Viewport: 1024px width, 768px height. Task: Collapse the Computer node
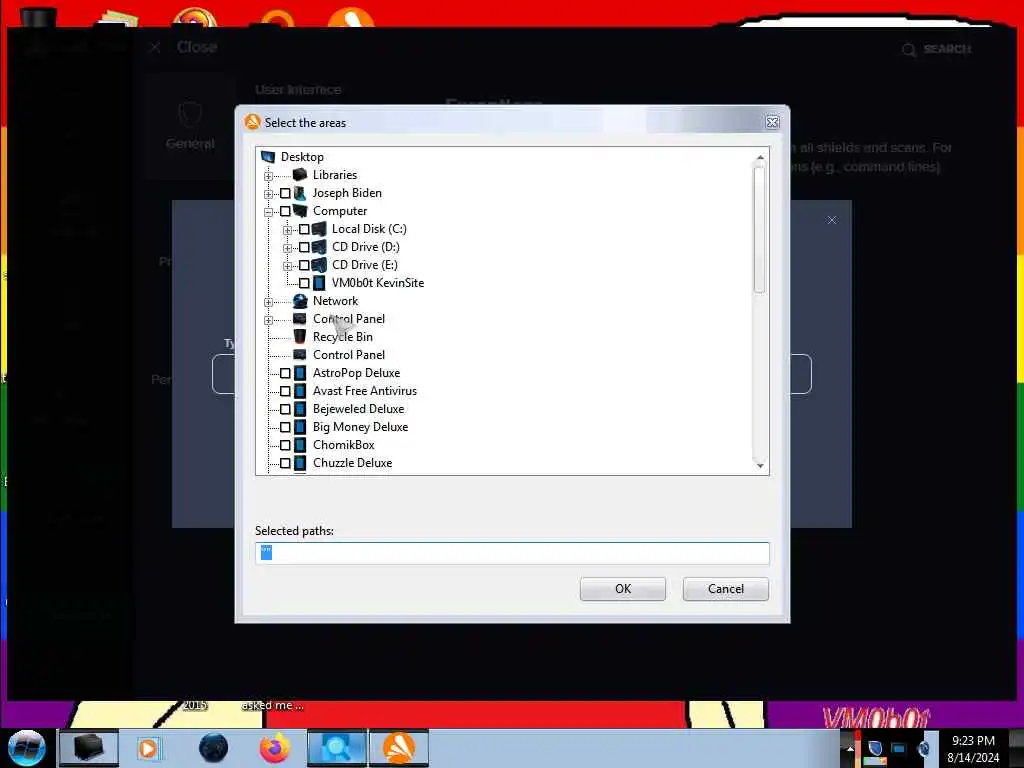click(268, 212)
